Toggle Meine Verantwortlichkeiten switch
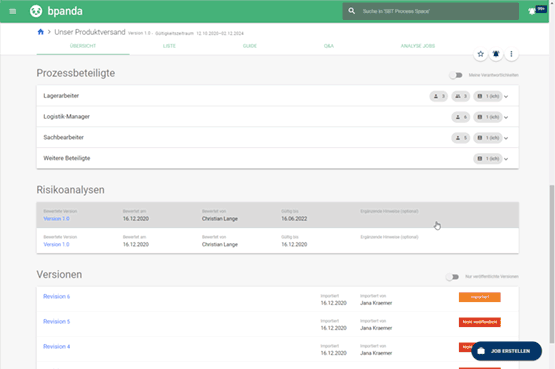The height and width of the screenshot is (369, 555). click(x=456, y=75)
